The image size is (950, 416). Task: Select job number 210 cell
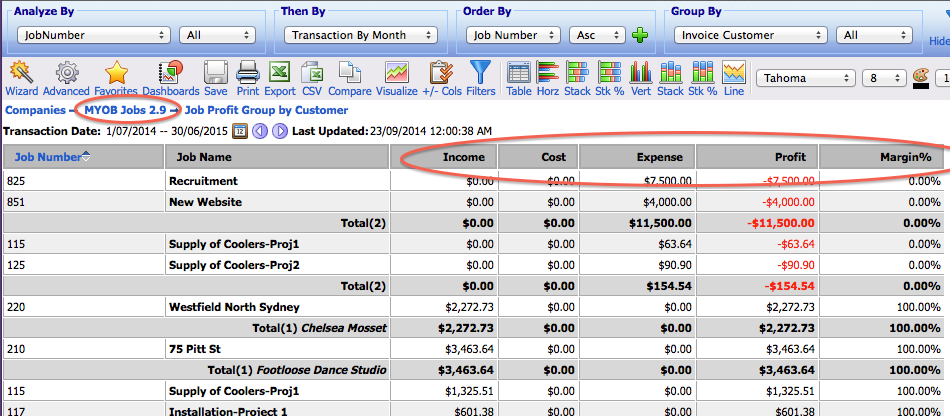pos(84,349)
